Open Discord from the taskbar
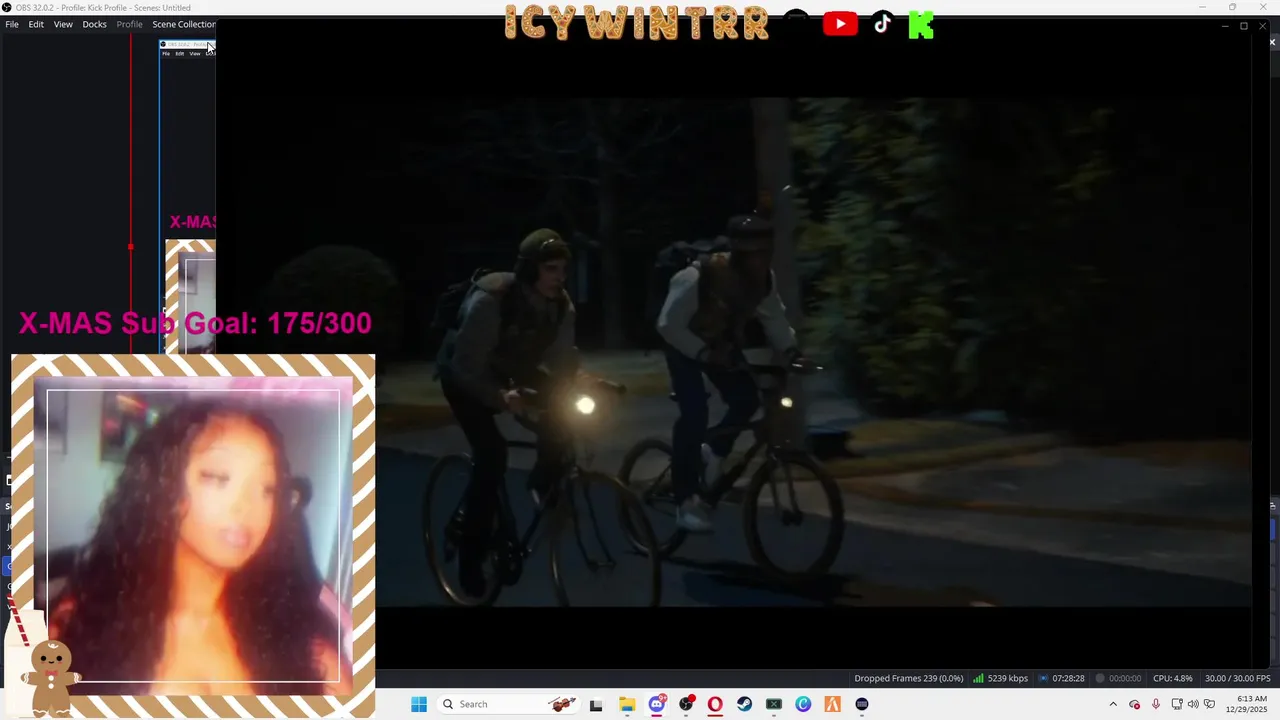 pyautogui.click(x=657, y=704)
